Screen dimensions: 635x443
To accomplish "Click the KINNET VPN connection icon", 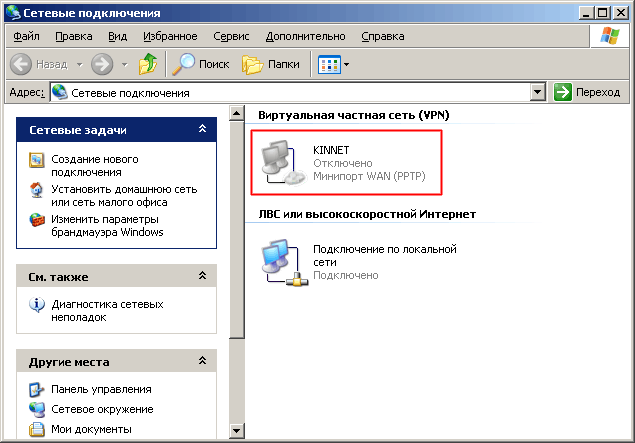I will click(280, 162).
